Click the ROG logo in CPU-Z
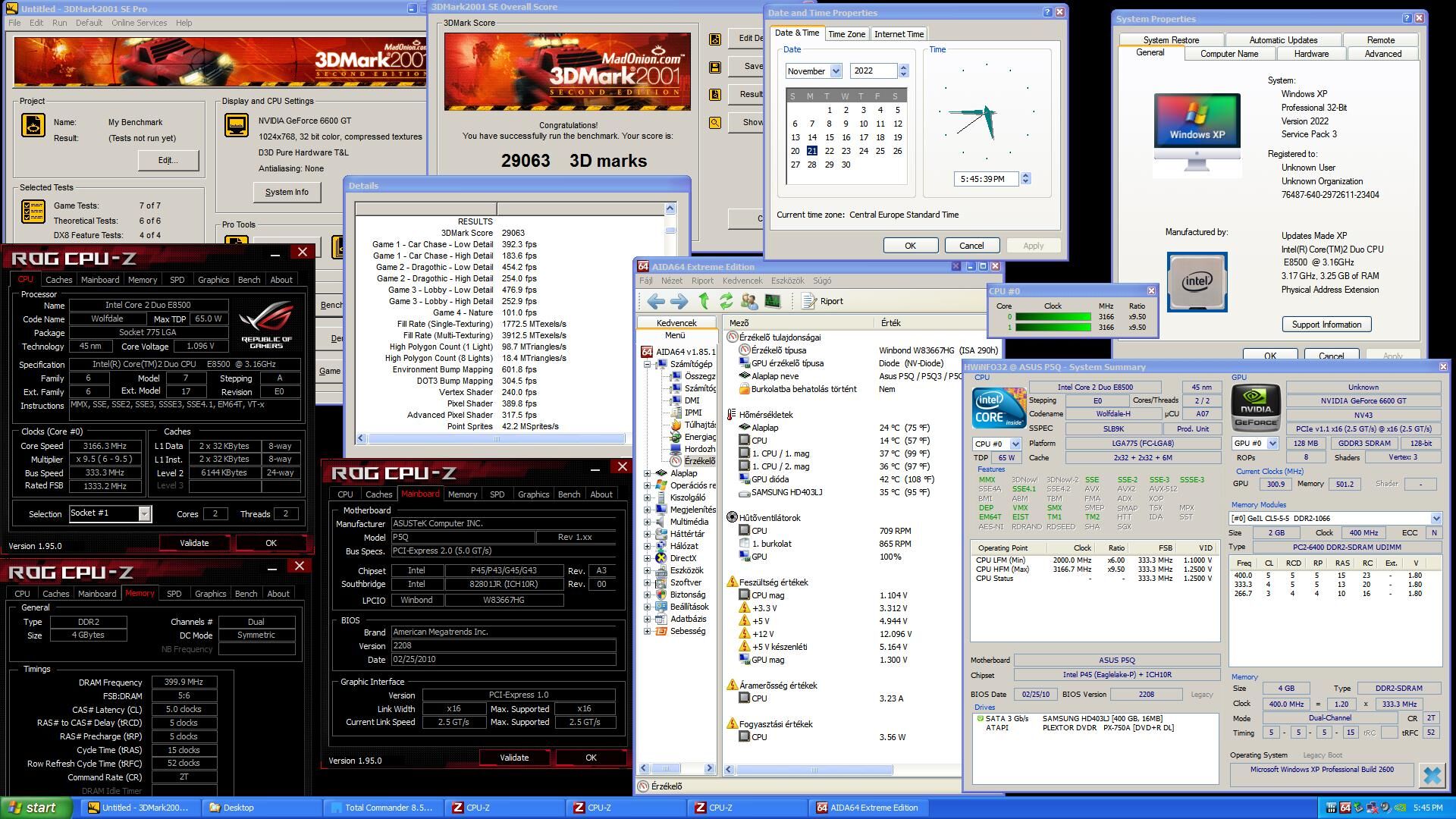 pos(267,325)
